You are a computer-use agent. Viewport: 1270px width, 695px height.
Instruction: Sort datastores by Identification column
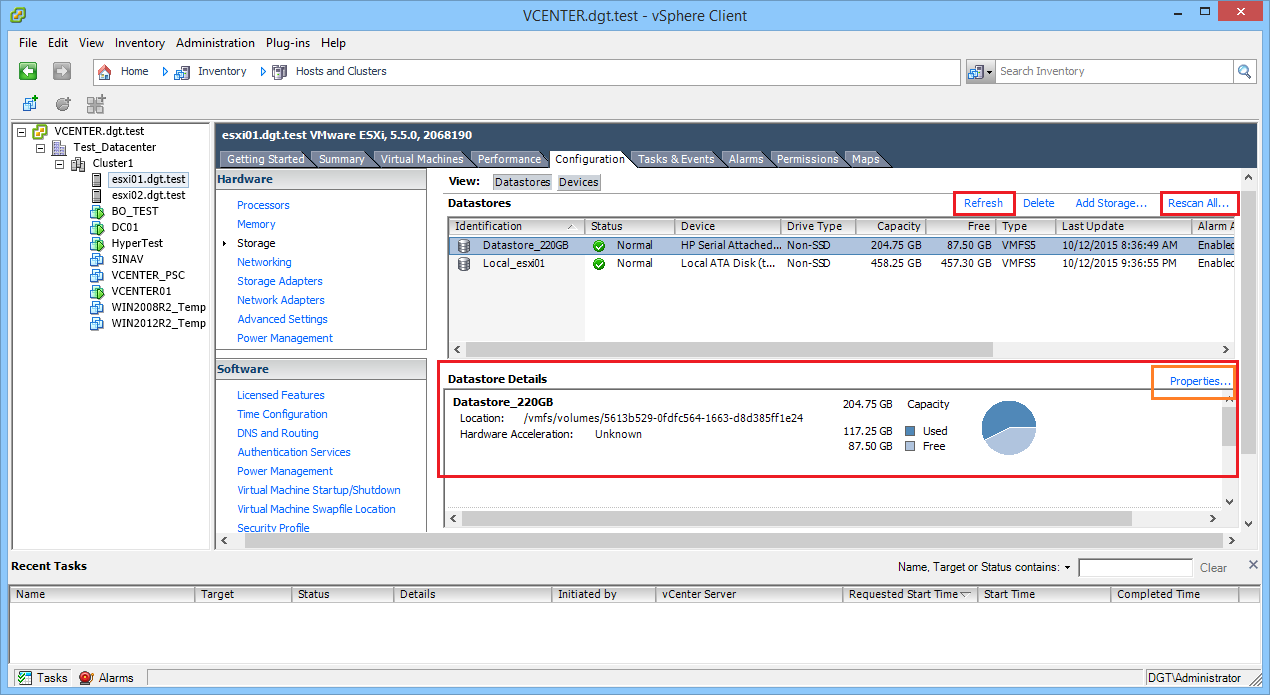(x=516, y=226)
